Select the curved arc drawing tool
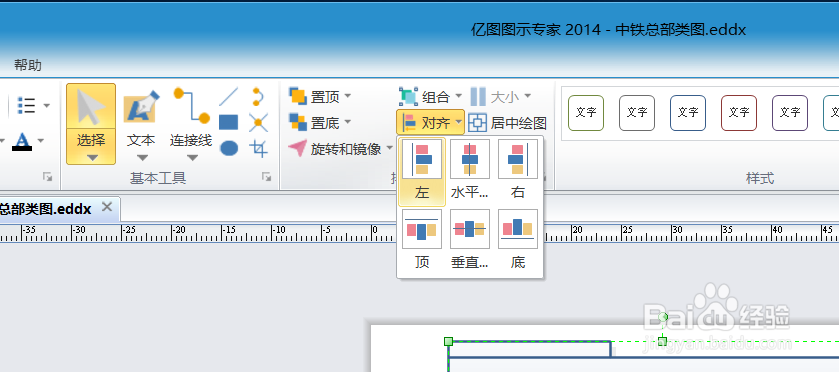The height and width of the screenshot is (372, 839). [258, 97]
